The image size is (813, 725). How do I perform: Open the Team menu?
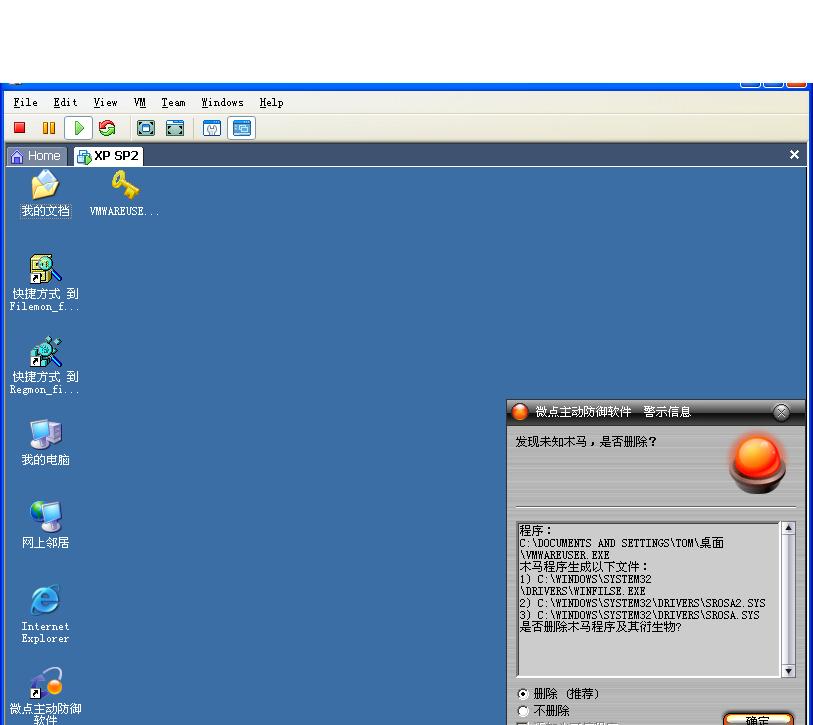[173, 102]
